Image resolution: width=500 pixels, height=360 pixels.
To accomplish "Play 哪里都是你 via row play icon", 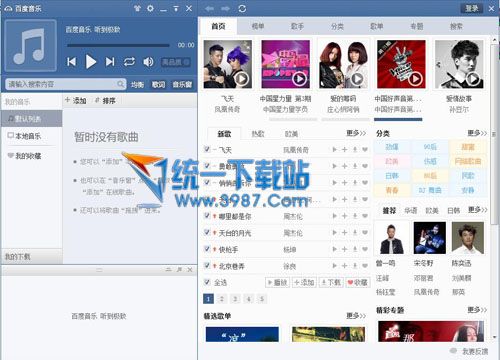I will pos(334,216).
